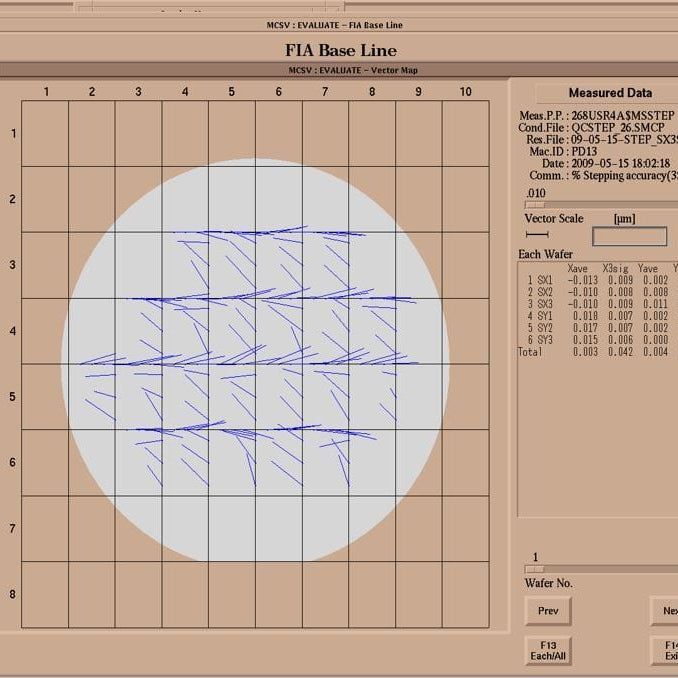Click the 'Measured Data' heading
Screen dimensions: 678x678
pos(610,93)
